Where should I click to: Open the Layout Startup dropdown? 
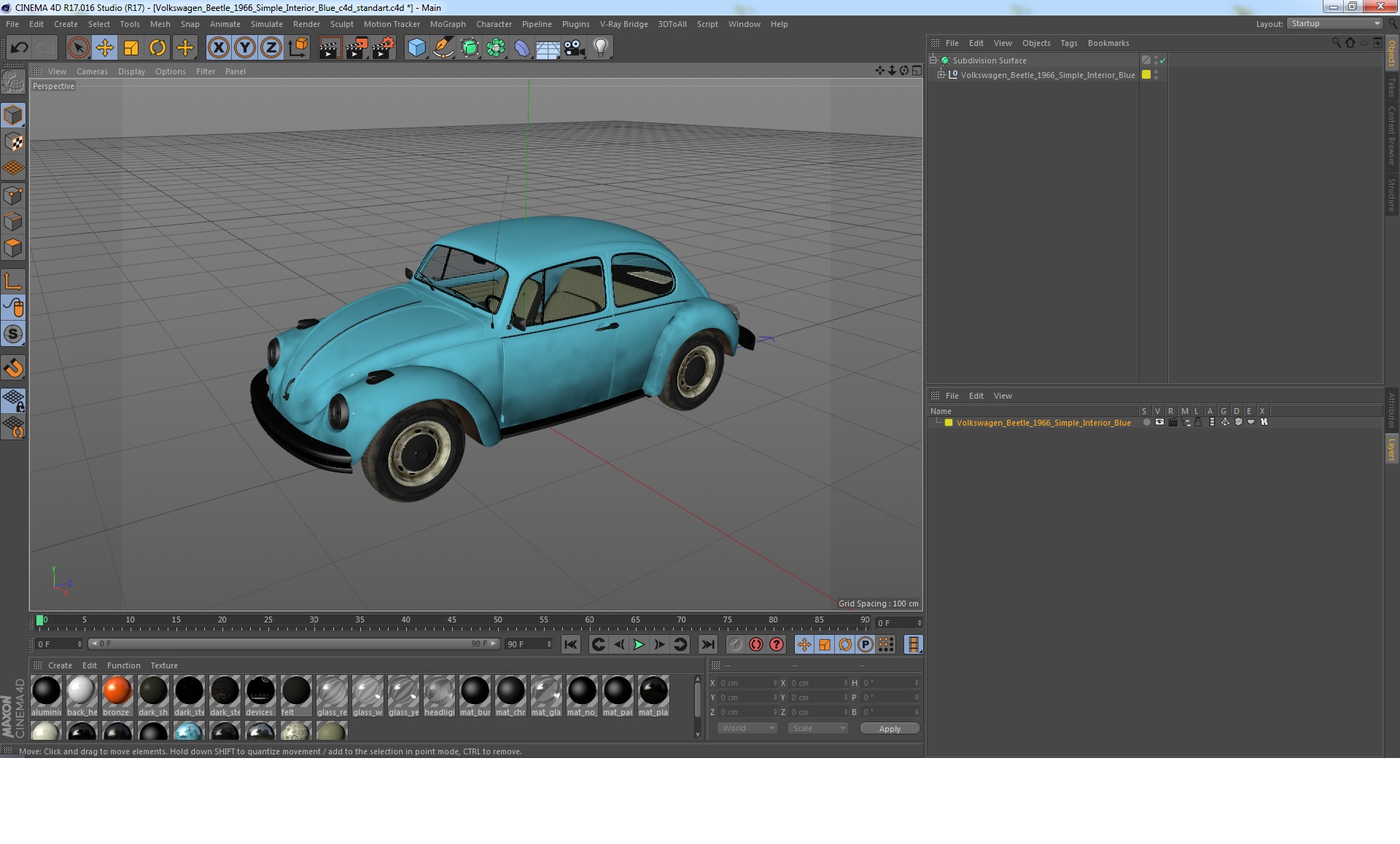pyautogui.click(x=1335, y=24)
